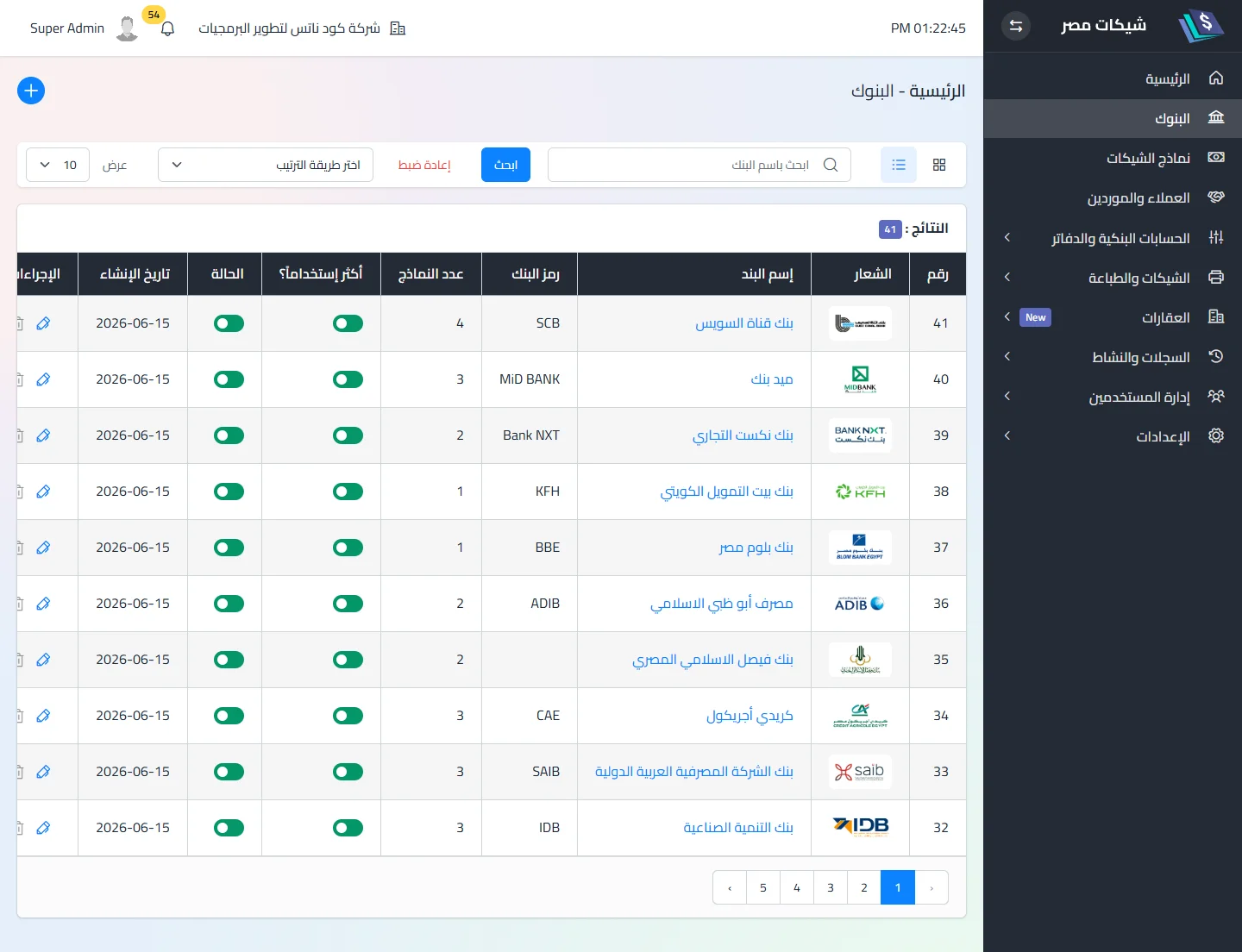This screenshot has width=1242, height=952.
Task: Open the اختر طريقة الترتيب sort dropdown
Action: click(x=266, y=165)
